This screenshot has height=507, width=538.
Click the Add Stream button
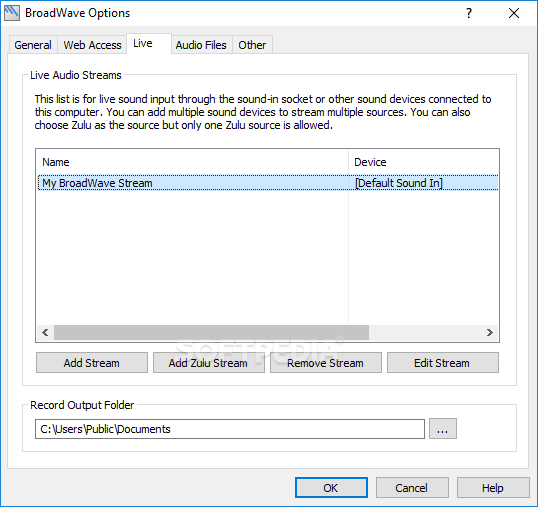[x=92, y=363]
